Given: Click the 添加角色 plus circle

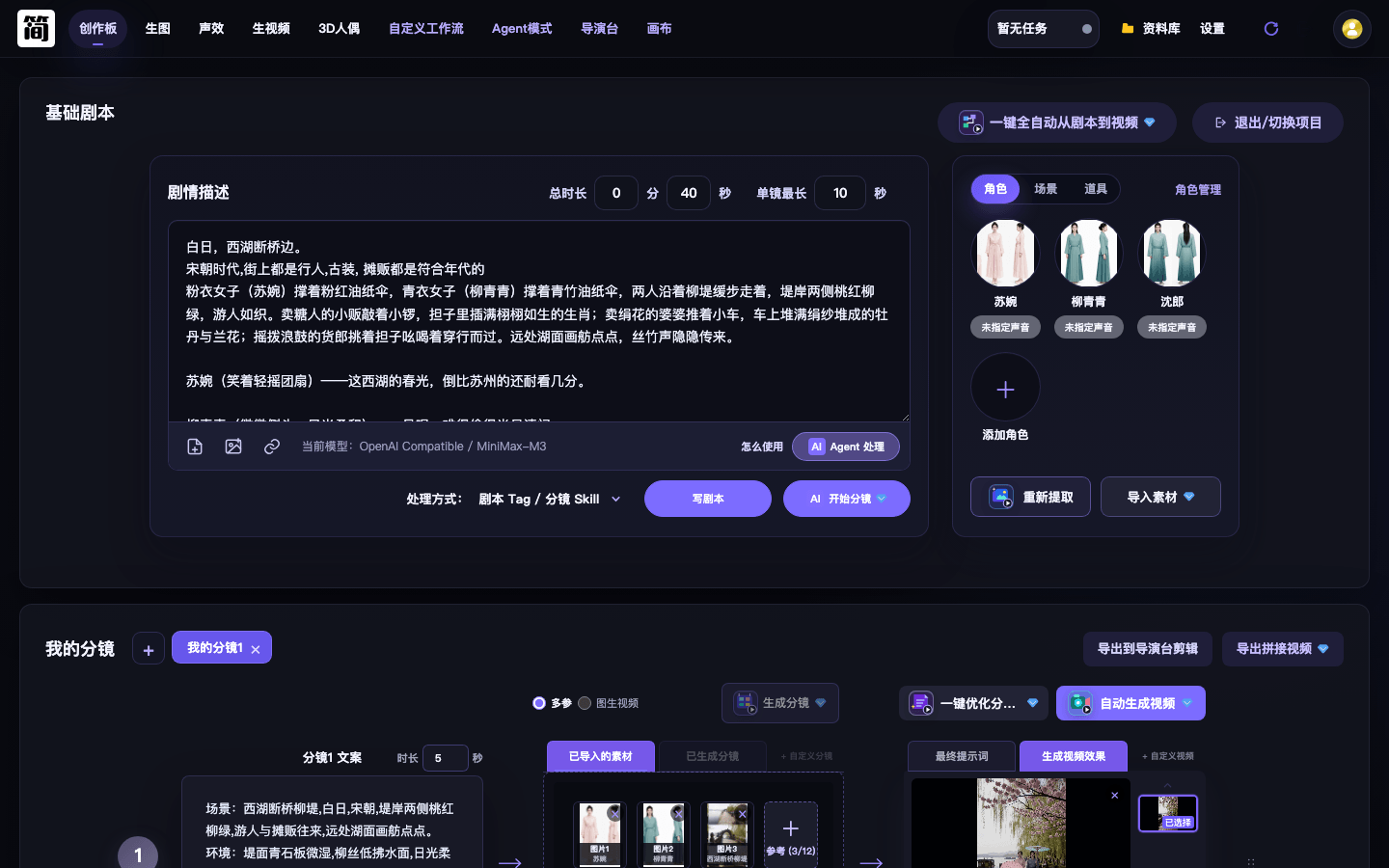Looking at the screenshot, I should (1005, 389).
